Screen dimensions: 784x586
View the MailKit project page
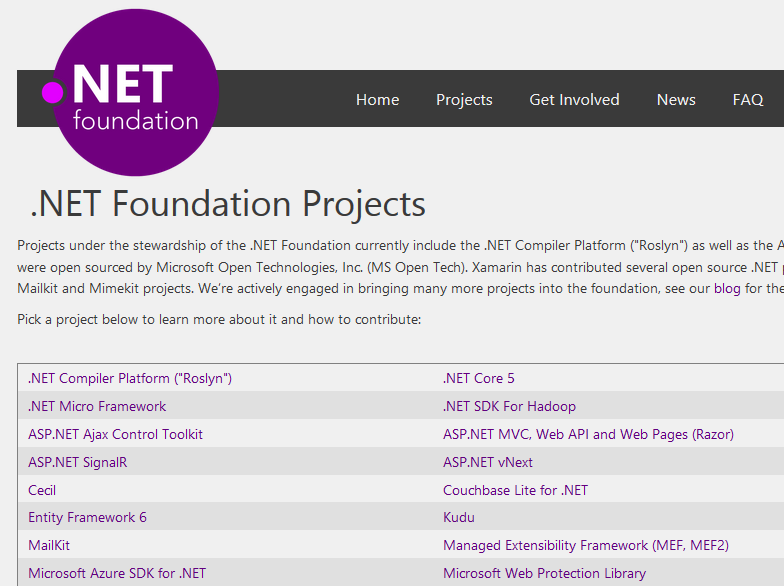click(x=49, y=546)
